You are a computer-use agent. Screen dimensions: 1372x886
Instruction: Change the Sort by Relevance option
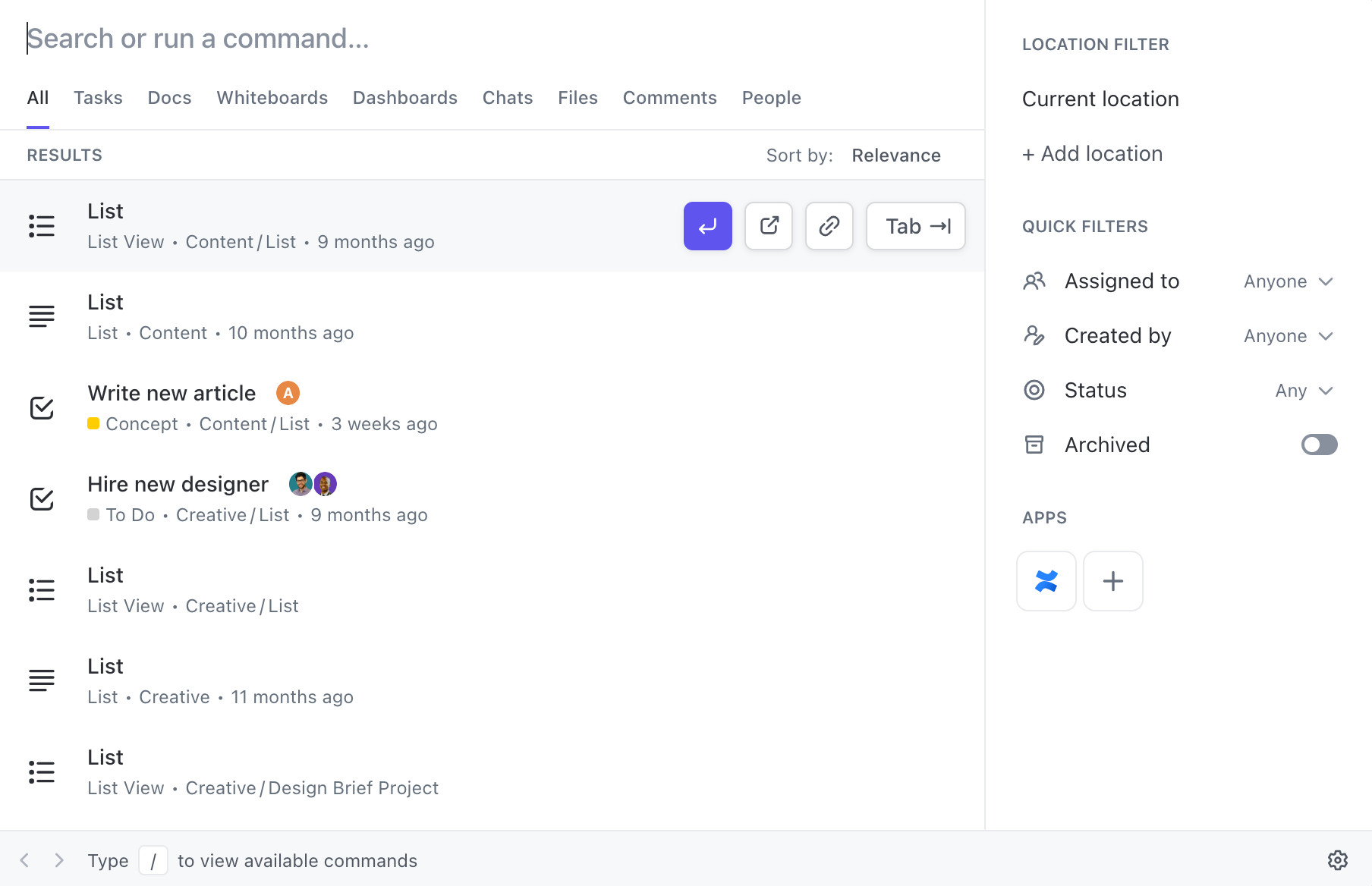pos(896,155)
